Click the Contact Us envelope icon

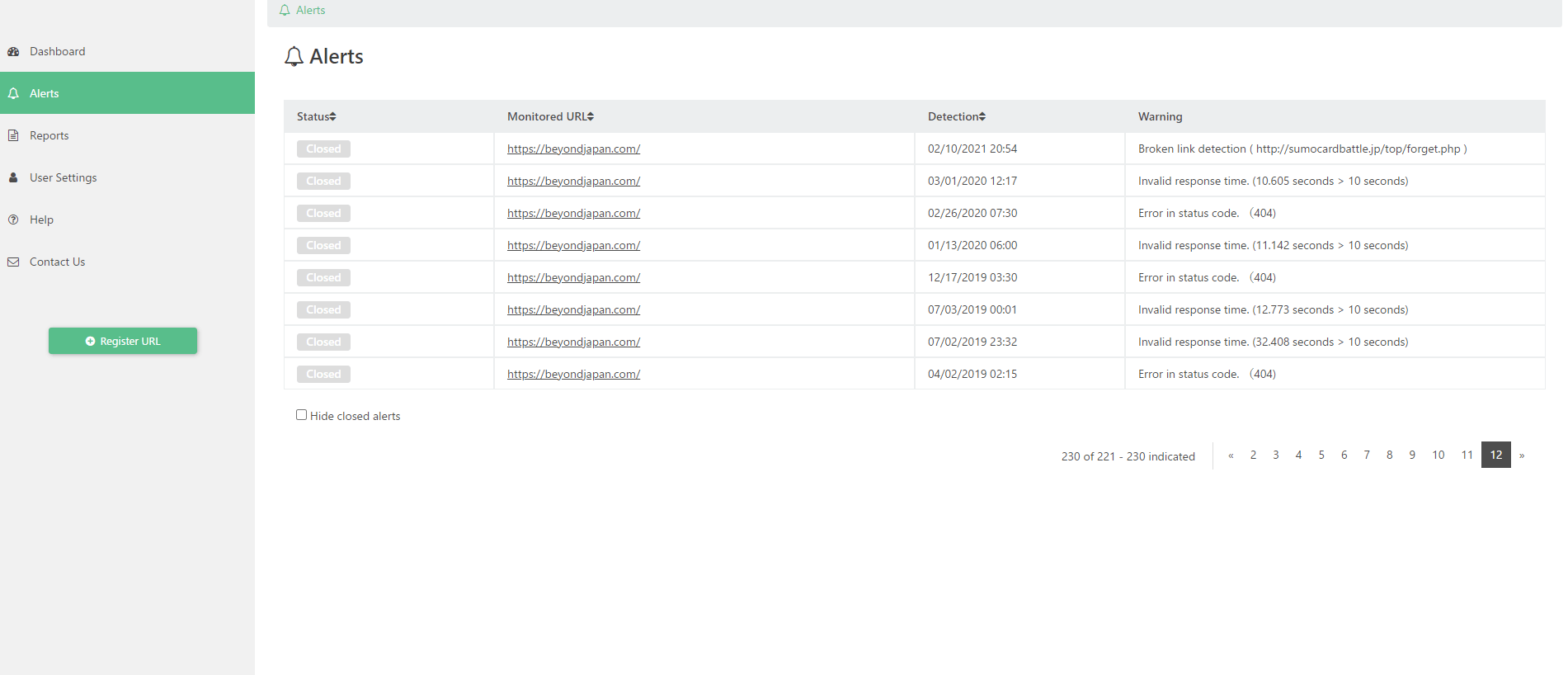point(13,262)
